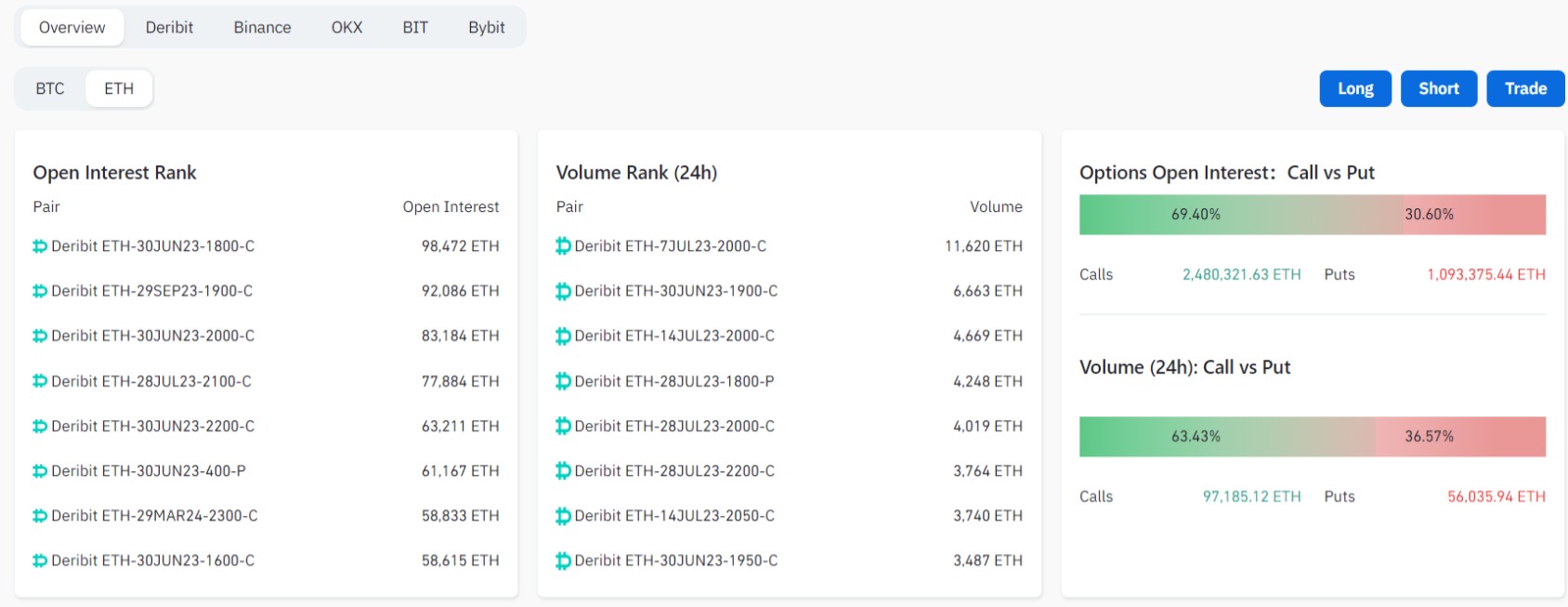Click the 63.43% volume calls bar
1568x607 pixels.
1227,437
